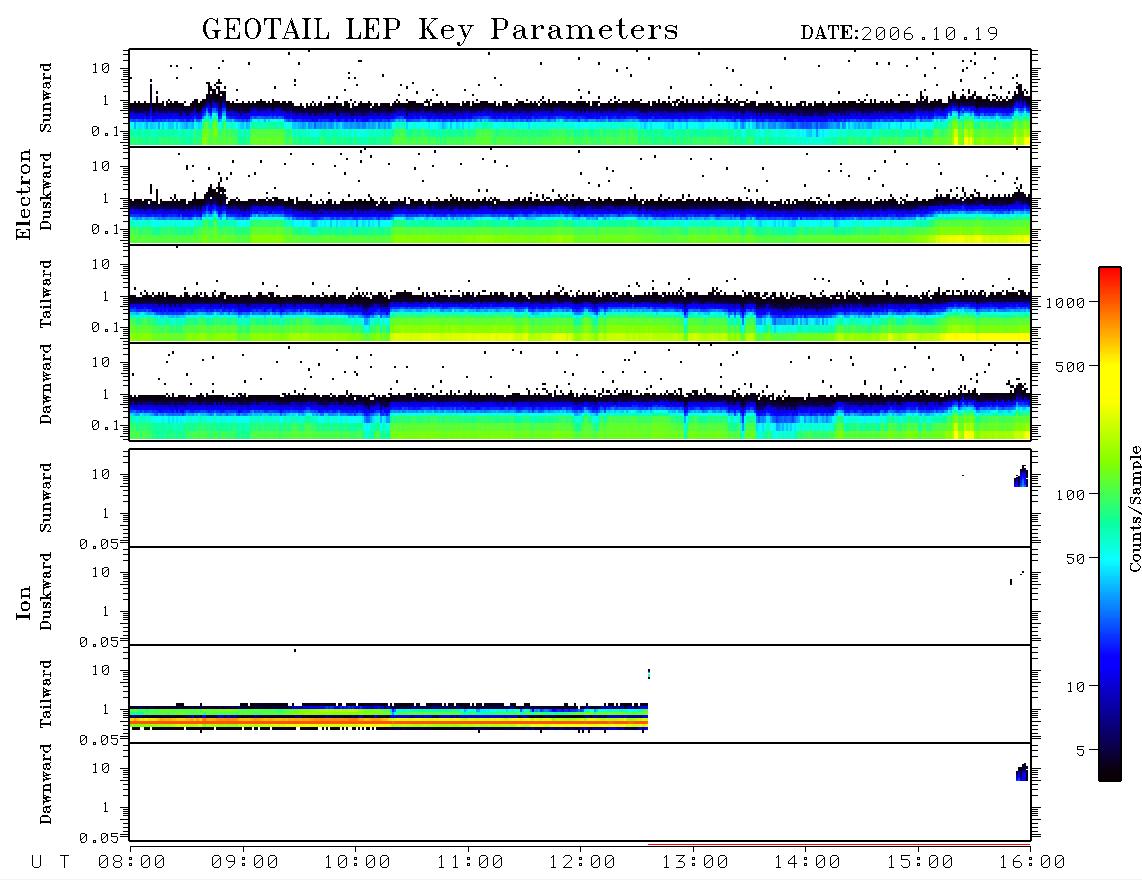This screenshot has width=1142, height=880.
Task: Click the 14:00 time axis label
Action: [807, 863]
